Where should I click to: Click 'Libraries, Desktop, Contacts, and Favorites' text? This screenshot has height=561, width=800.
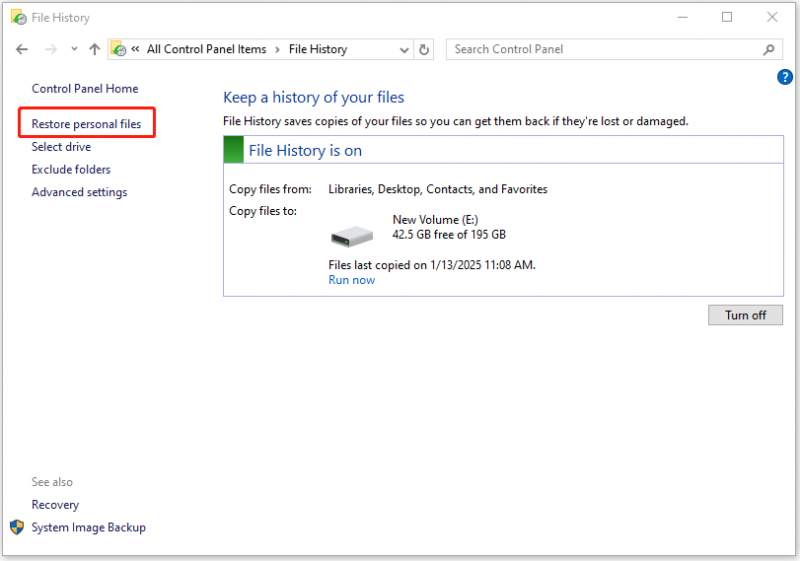pyautogui.click(x=438, y=189)
